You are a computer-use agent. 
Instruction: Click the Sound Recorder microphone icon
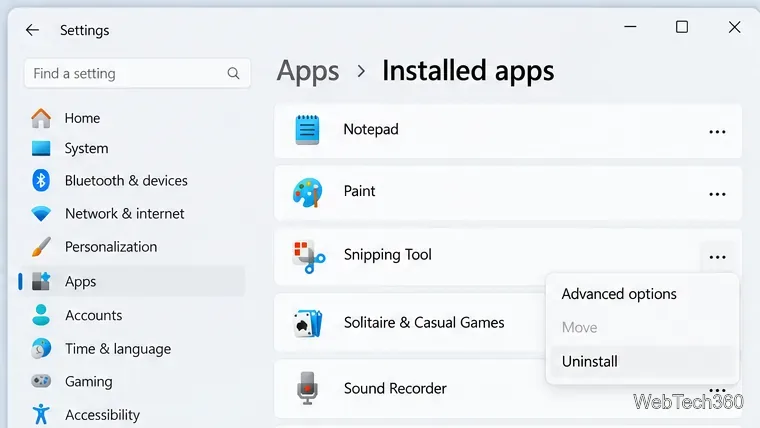click(x=307, y=388)
